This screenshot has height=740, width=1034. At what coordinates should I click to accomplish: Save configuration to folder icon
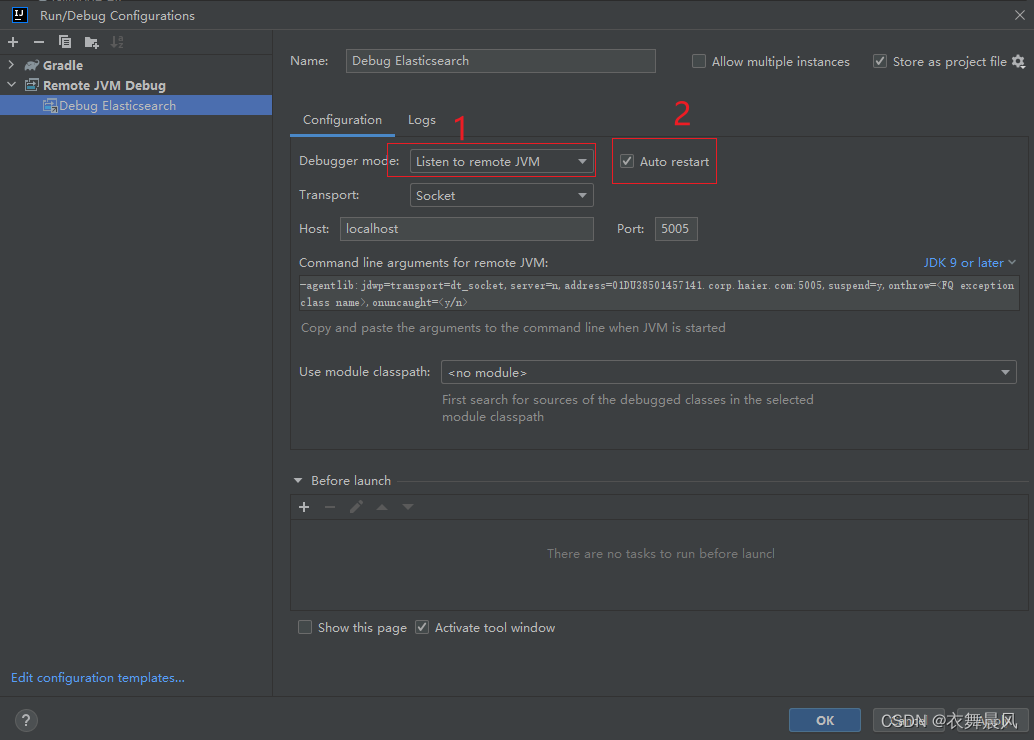pyautogui.click(x=91, y=42)
